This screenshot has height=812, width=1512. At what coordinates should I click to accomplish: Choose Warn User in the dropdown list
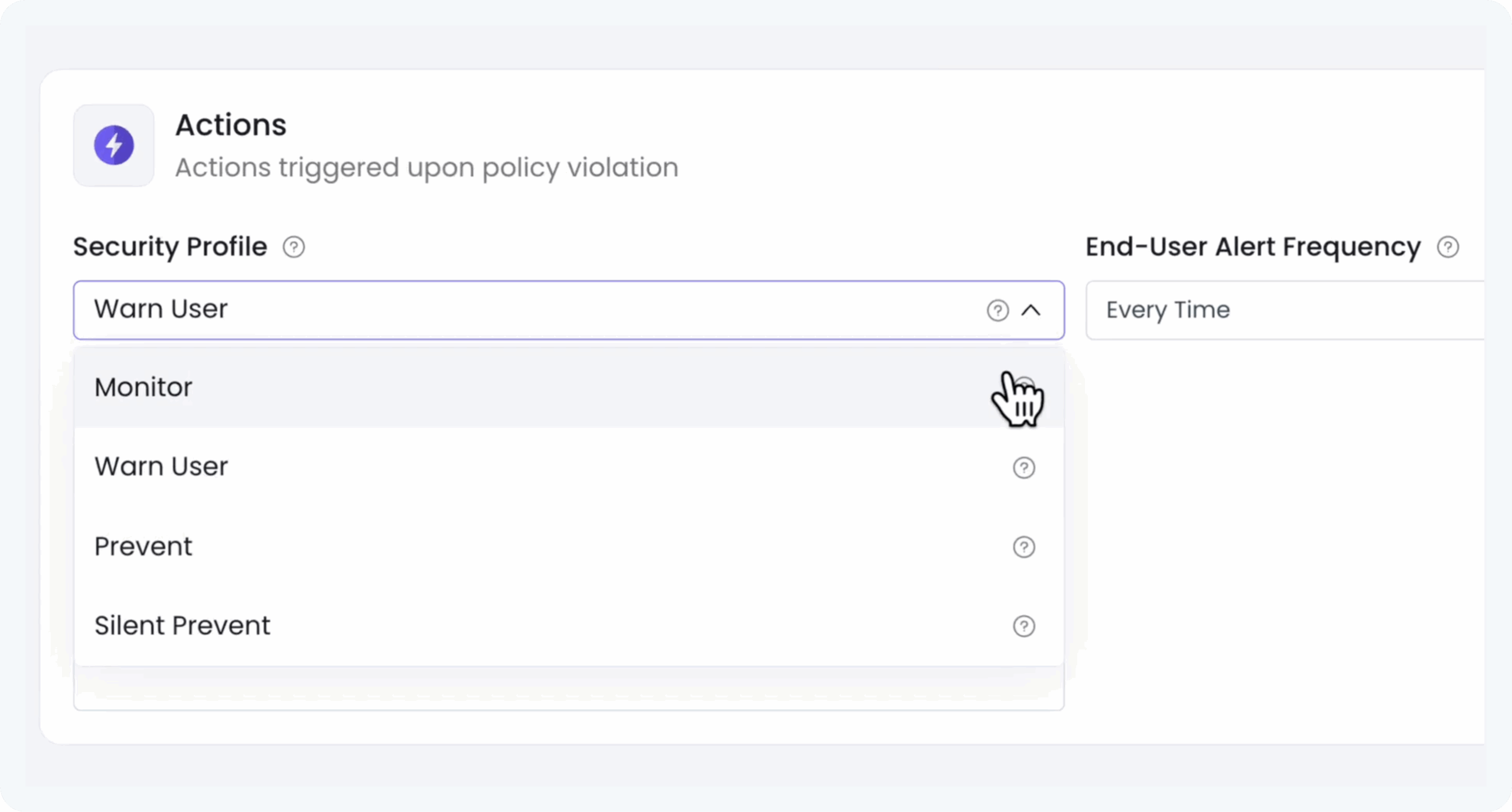coord(161,467)
